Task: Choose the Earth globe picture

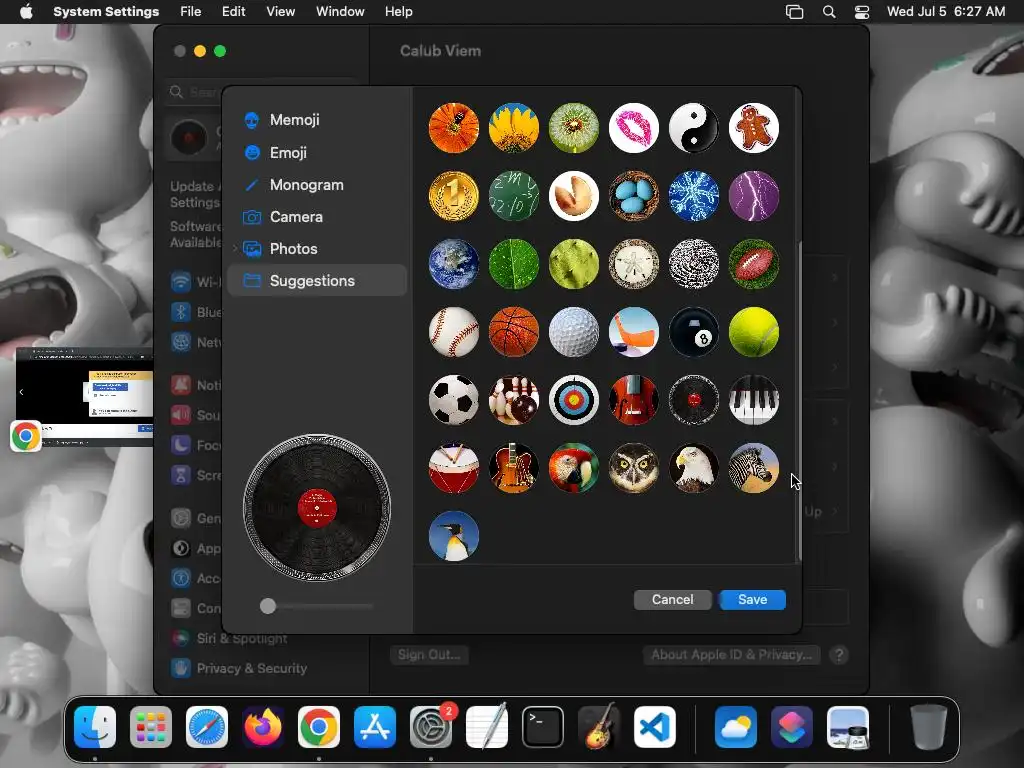Action: (454, 264)
